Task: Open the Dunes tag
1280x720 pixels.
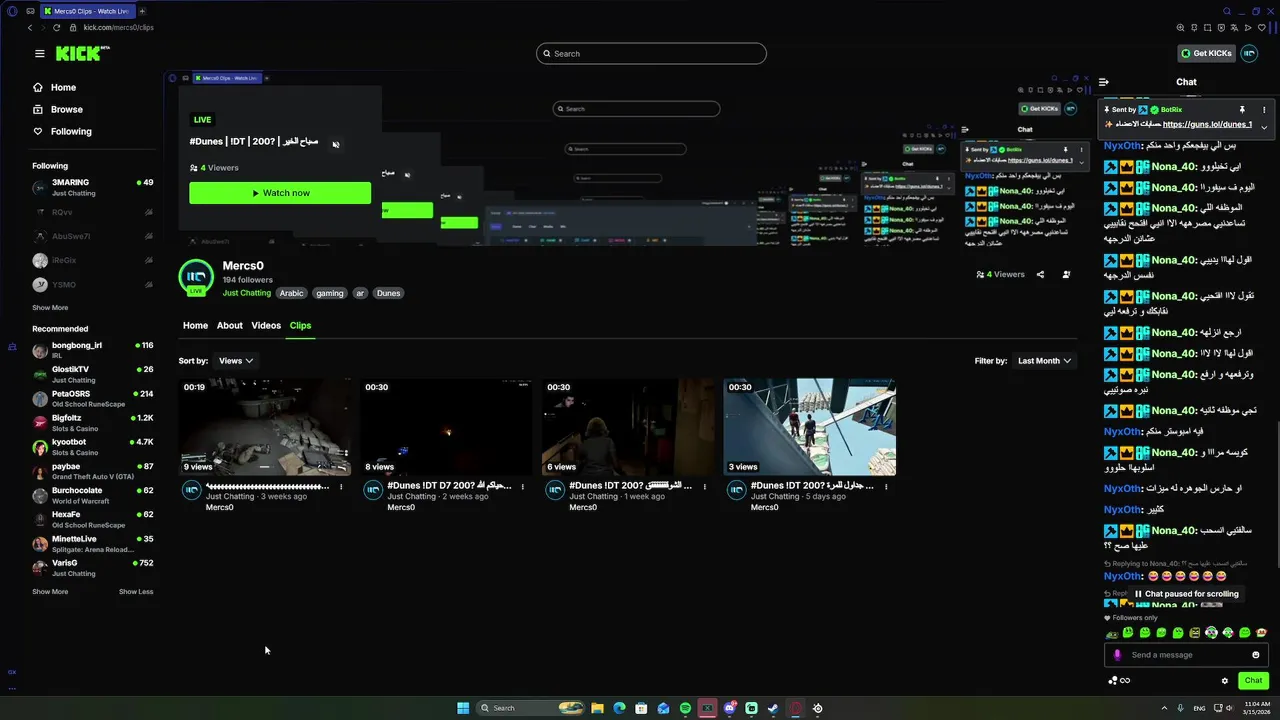Action: tap(389, 294)
